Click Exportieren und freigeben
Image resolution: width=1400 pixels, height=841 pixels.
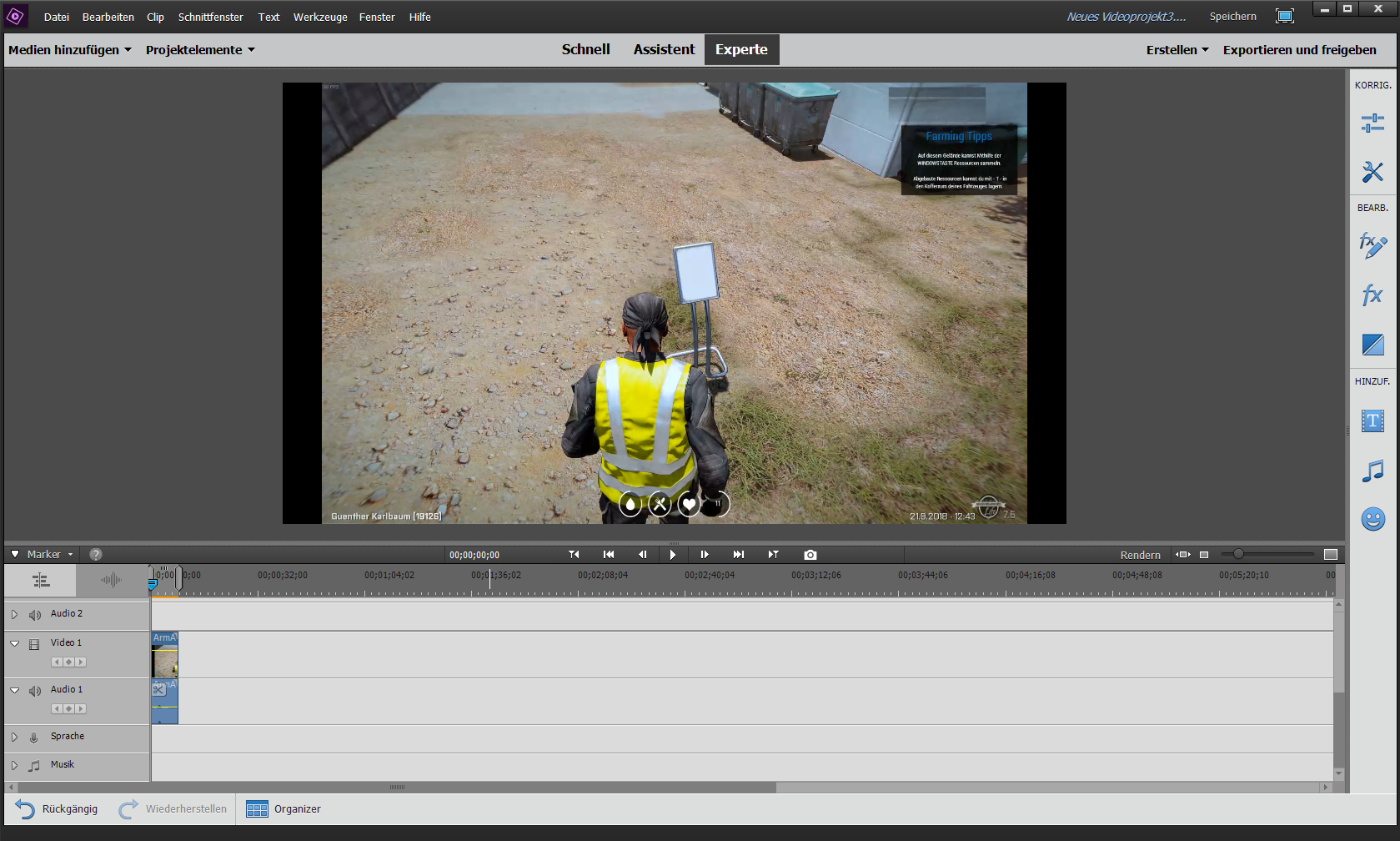point(1299,50)
